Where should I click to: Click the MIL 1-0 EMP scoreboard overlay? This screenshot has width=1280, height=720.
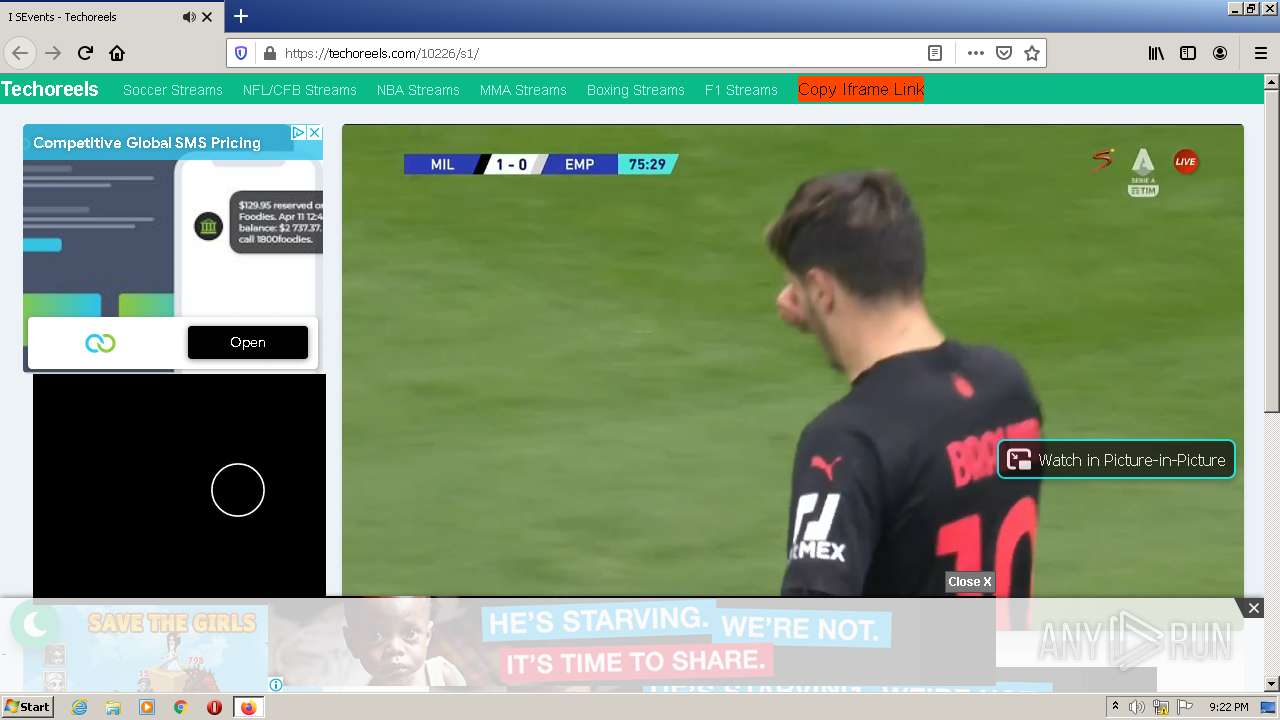[541, 164]
